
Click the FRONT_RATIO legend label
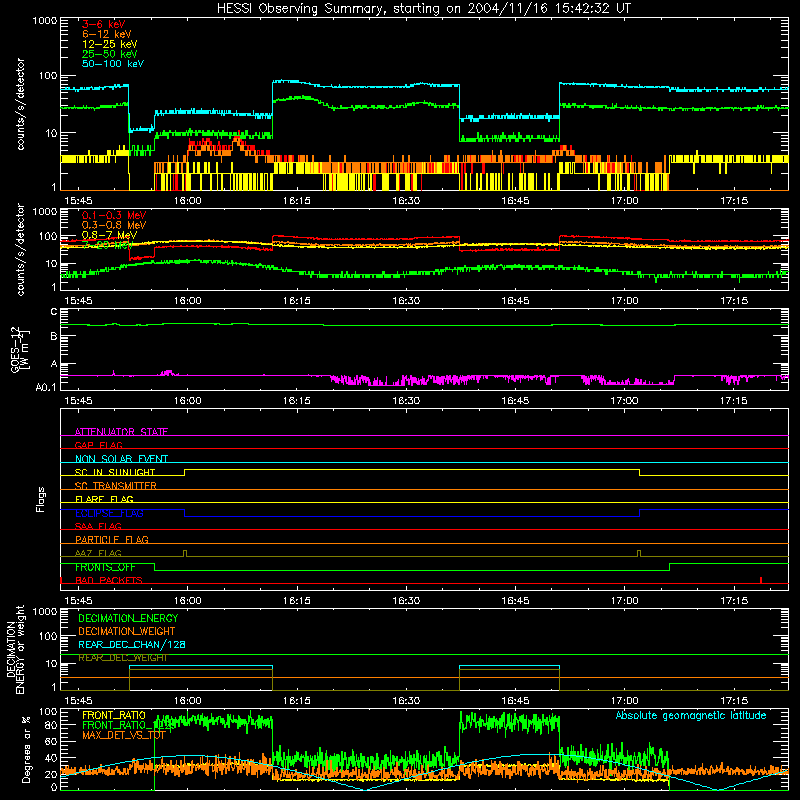click(x=114, y=715)
